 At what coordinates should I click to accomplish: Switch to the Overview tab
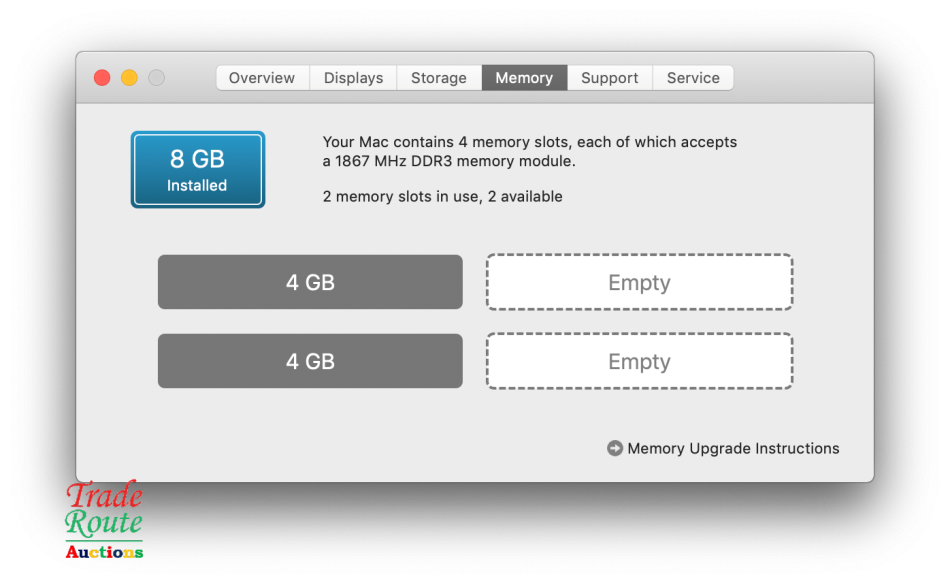tap(262, 78)
